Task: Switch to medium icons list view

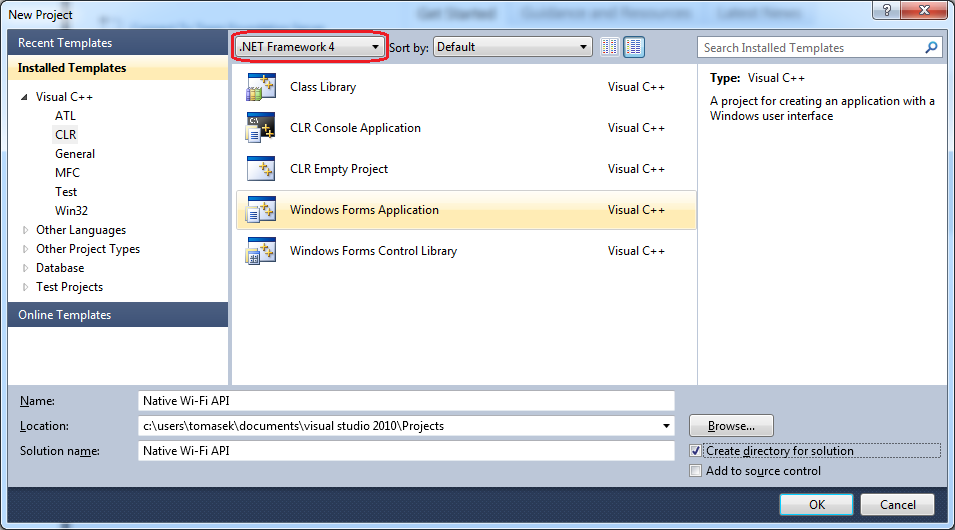Action: (634, 47)
